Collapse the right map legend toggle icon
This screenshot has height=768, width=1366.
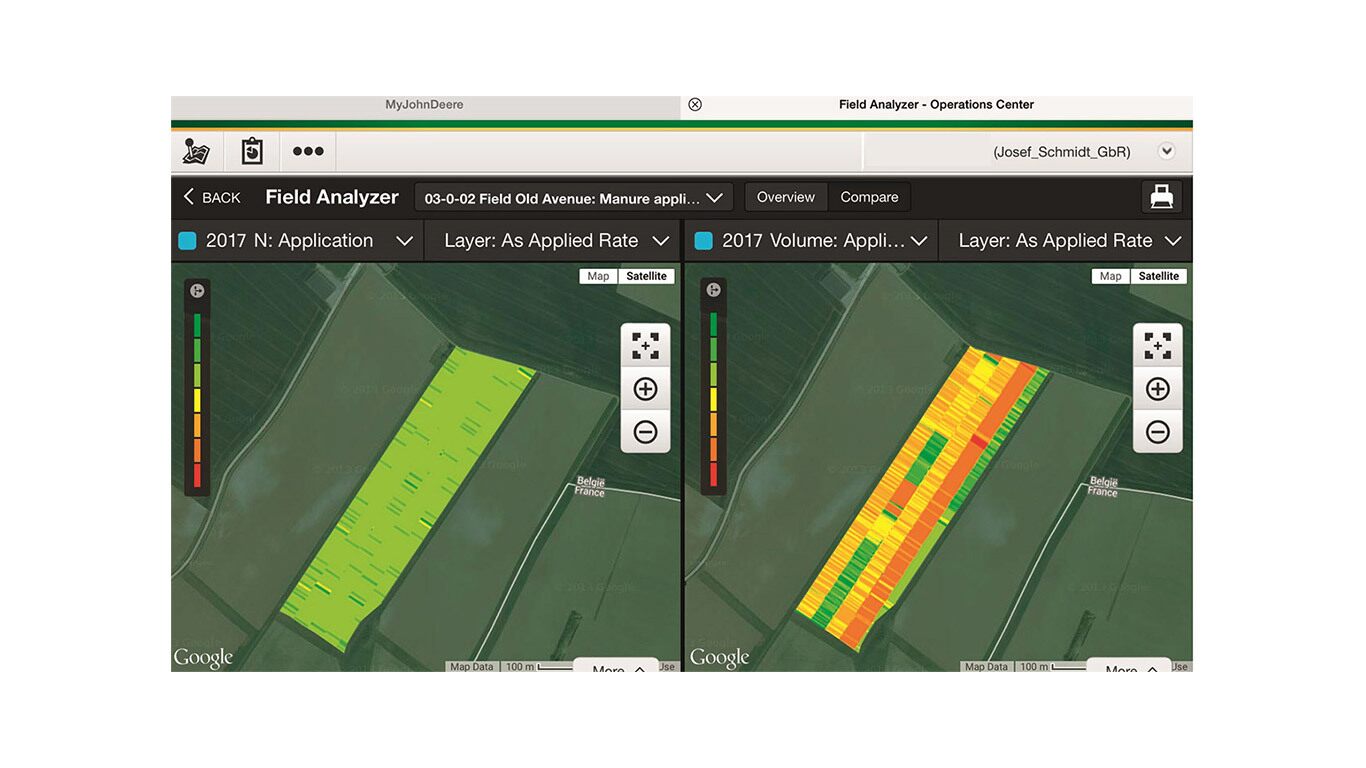coord(713,290)
